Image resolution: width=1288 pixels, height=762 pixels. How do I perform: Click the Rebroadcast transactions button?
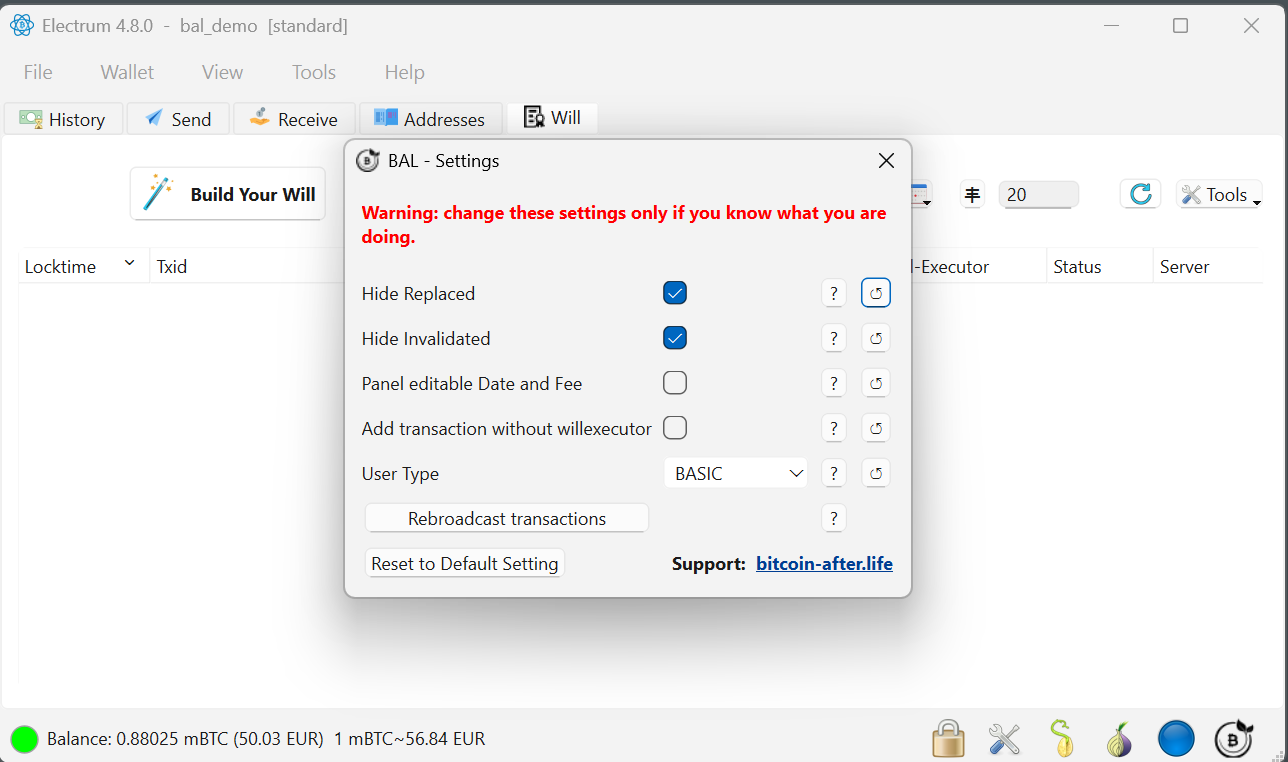point(507,518)
